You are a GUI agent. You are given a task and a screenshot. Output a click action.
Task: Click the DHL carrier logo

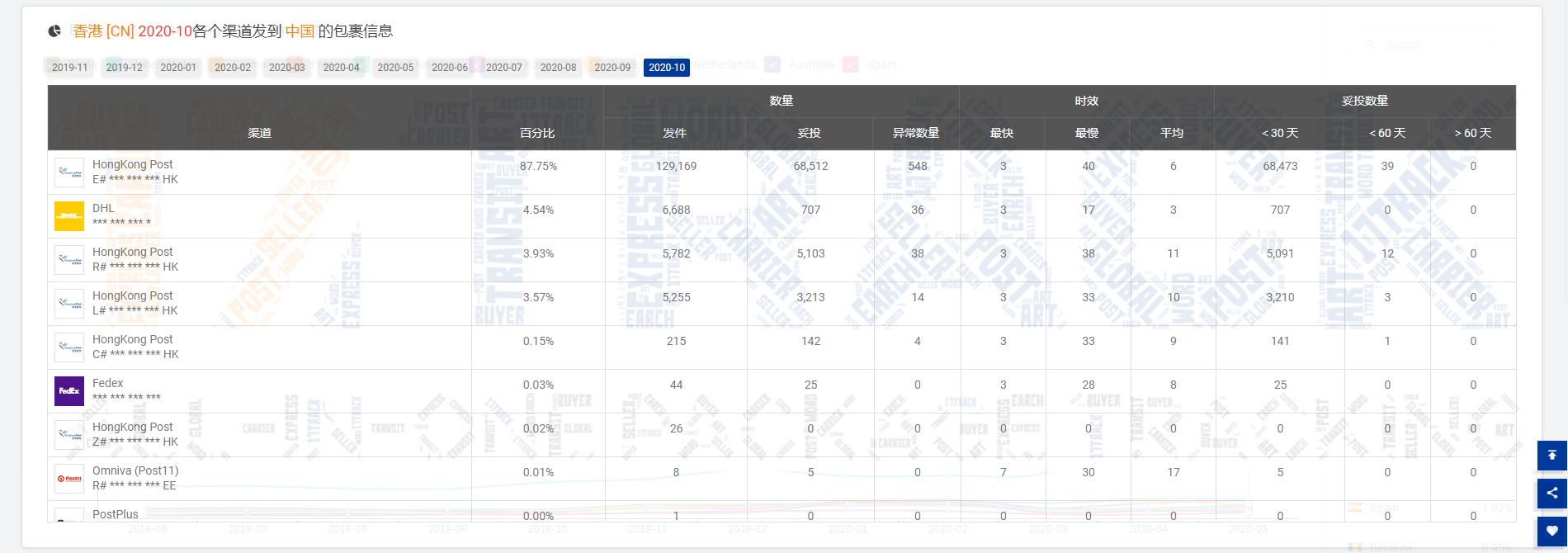(69, 216)
